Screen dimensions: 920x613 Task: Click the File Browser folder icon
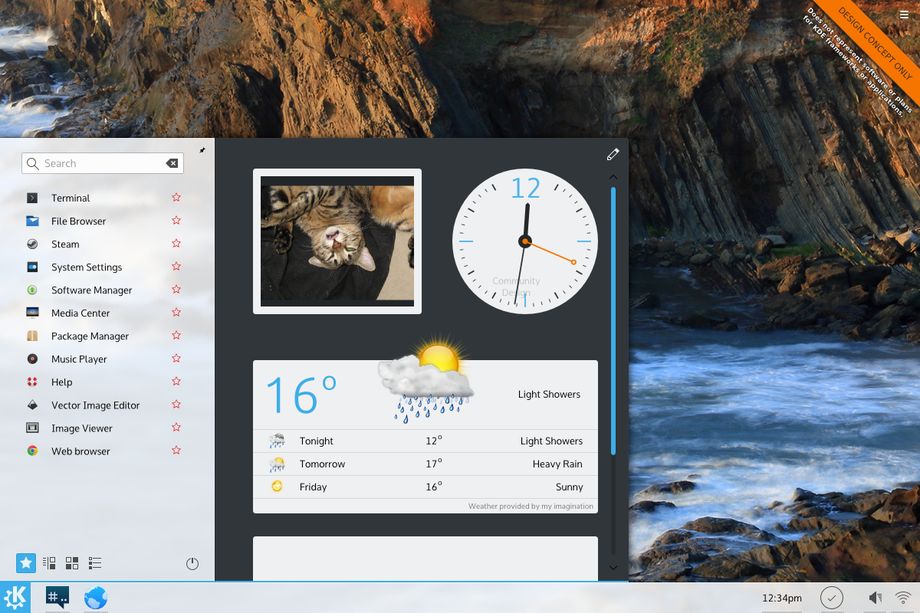32,221
